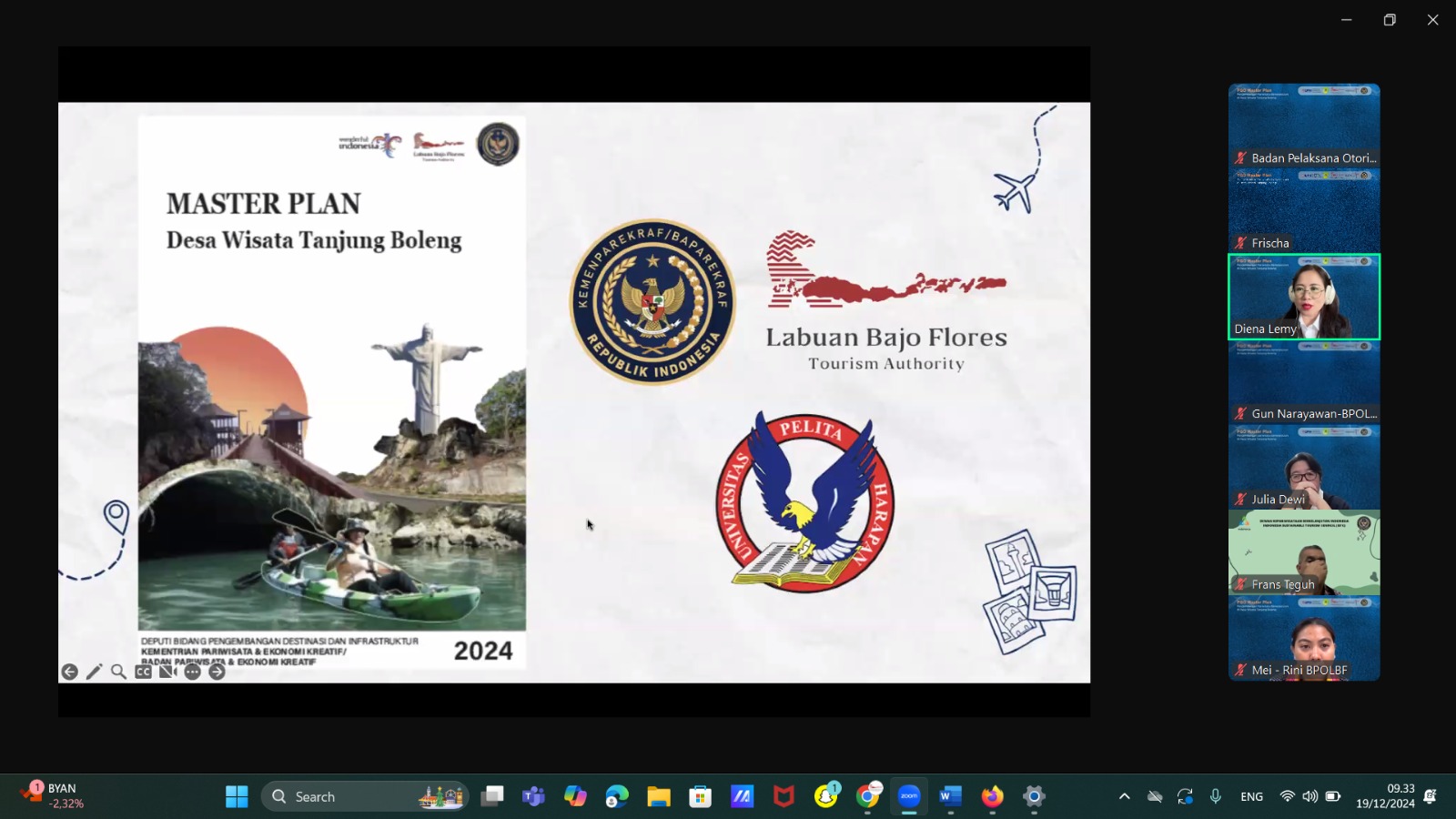The width and height of the screenshot is (1456, 819).
Task: Open Microsoft Teams from the taskbar
Action: [533, 796]
